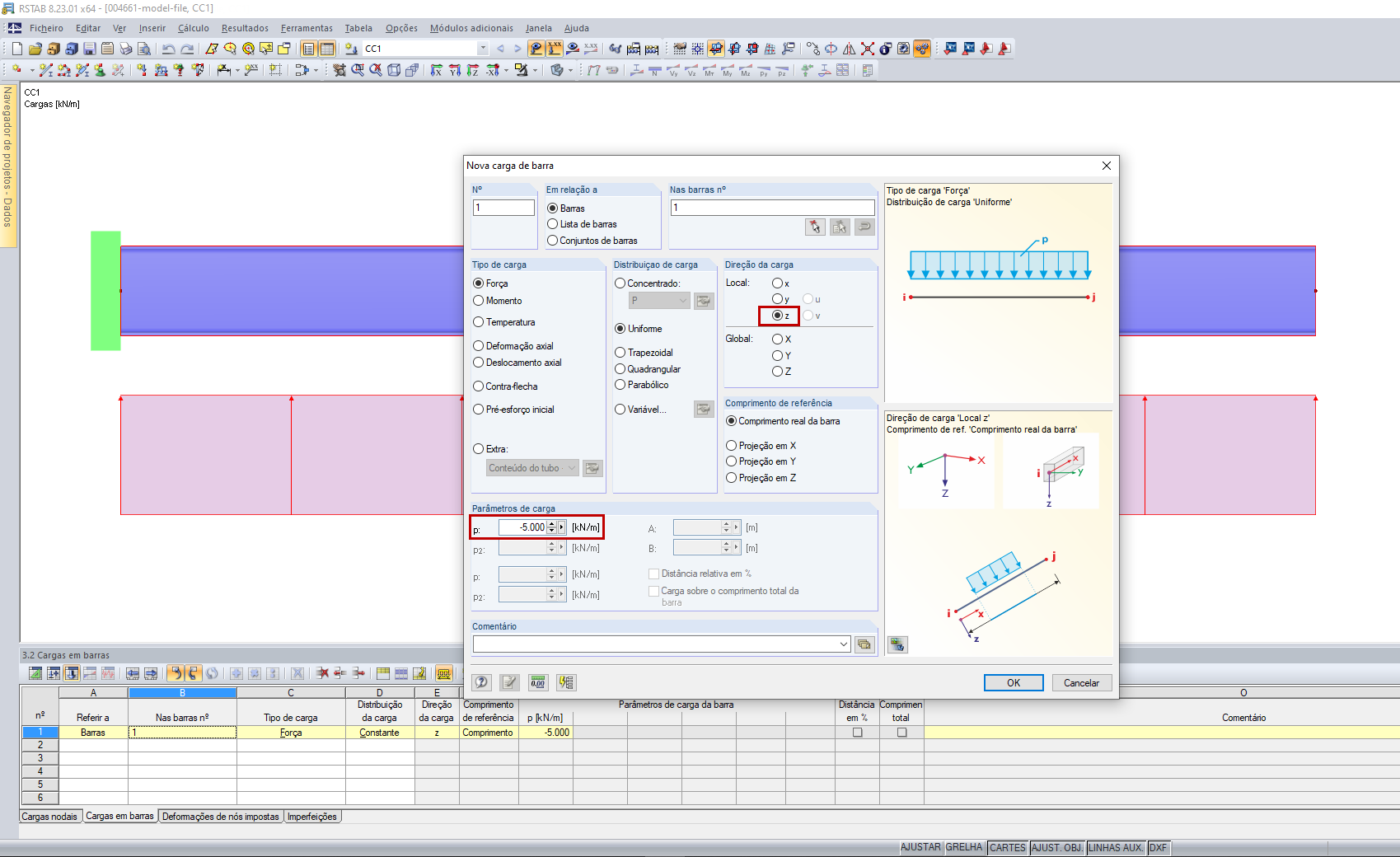Click the rotate tool icon in toolbar
Image resolution: width=1400 pixels, height=857 pixels.
831,49
